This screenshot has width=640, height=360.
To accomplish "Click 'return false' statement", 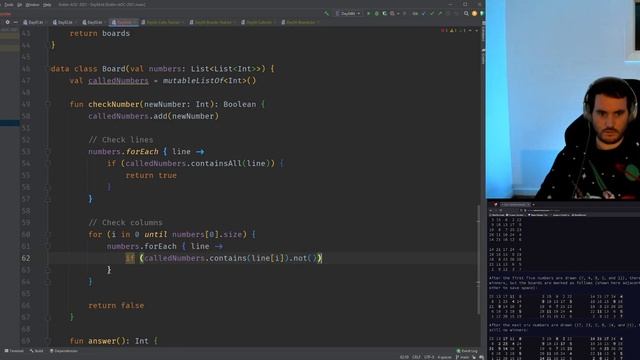I will 116,305.
